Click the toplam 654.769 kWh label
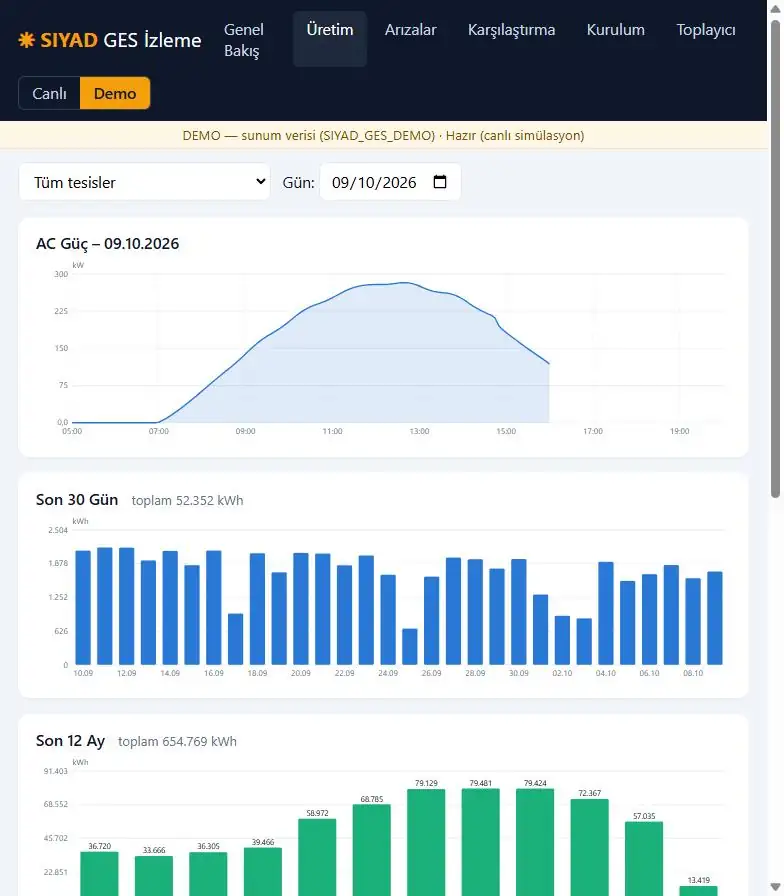 click(x=177, y=742)
